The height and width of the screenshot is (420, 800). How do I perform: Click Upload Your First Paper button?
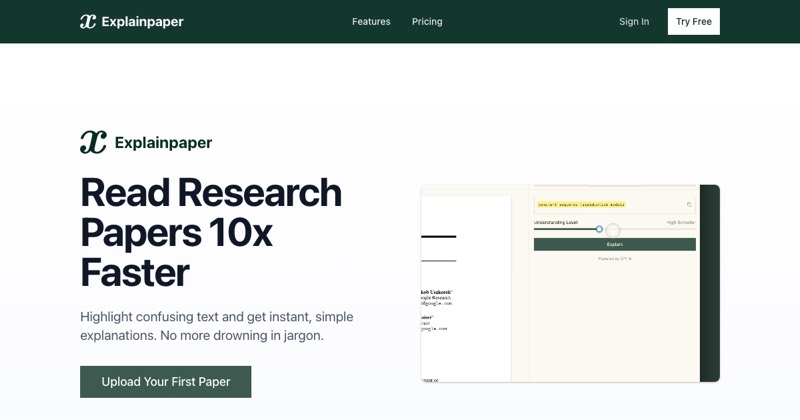tap(165, 382)
